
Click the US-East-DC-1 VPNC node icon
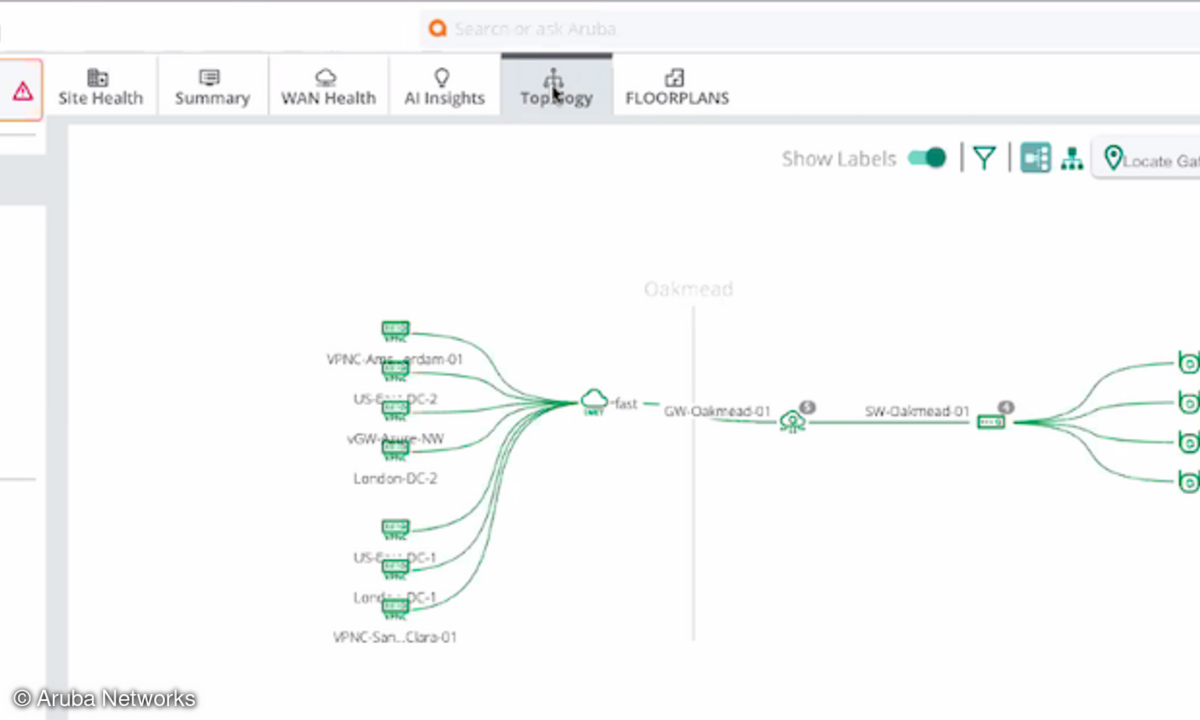click(x=395, y=530)
